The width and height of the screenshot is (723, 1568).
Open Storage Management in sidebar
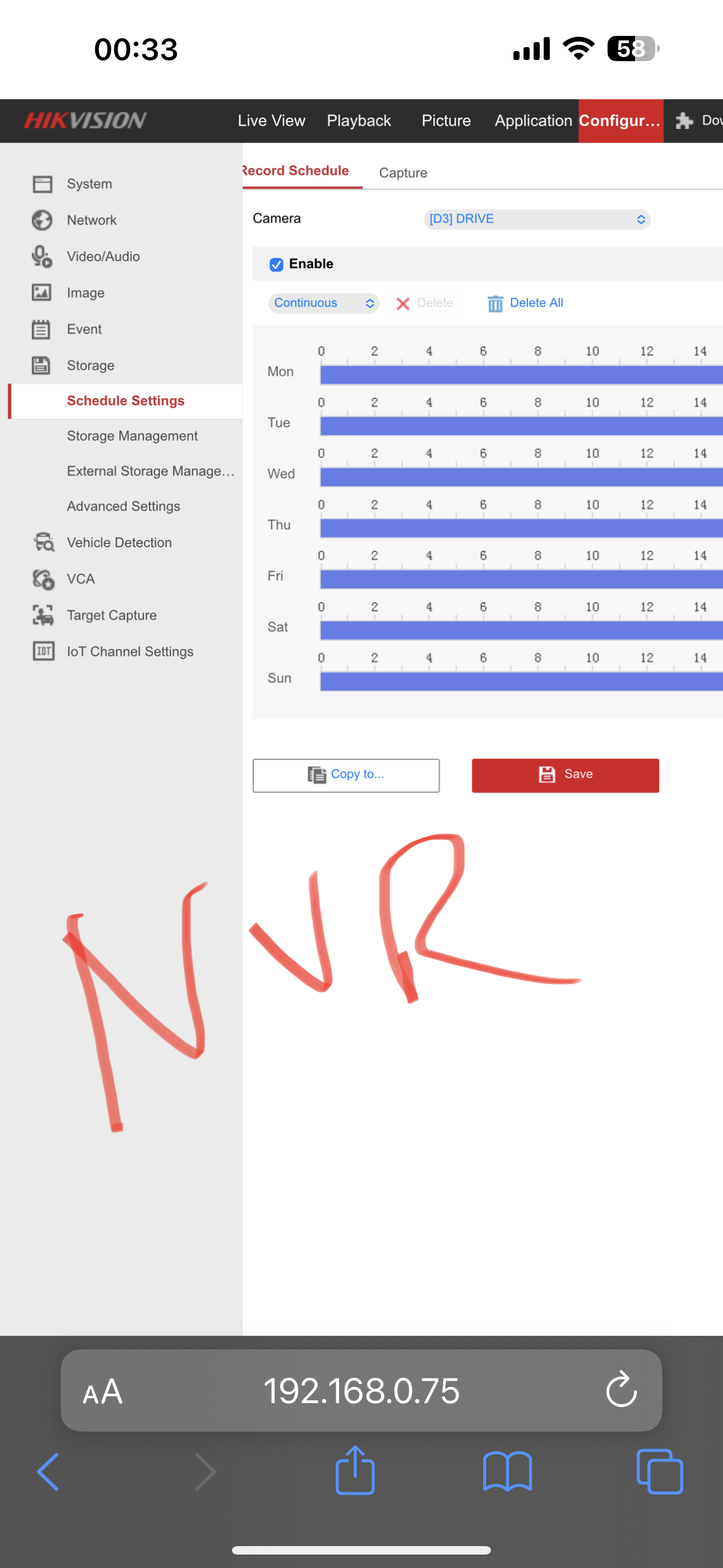[x=132, y=436]
